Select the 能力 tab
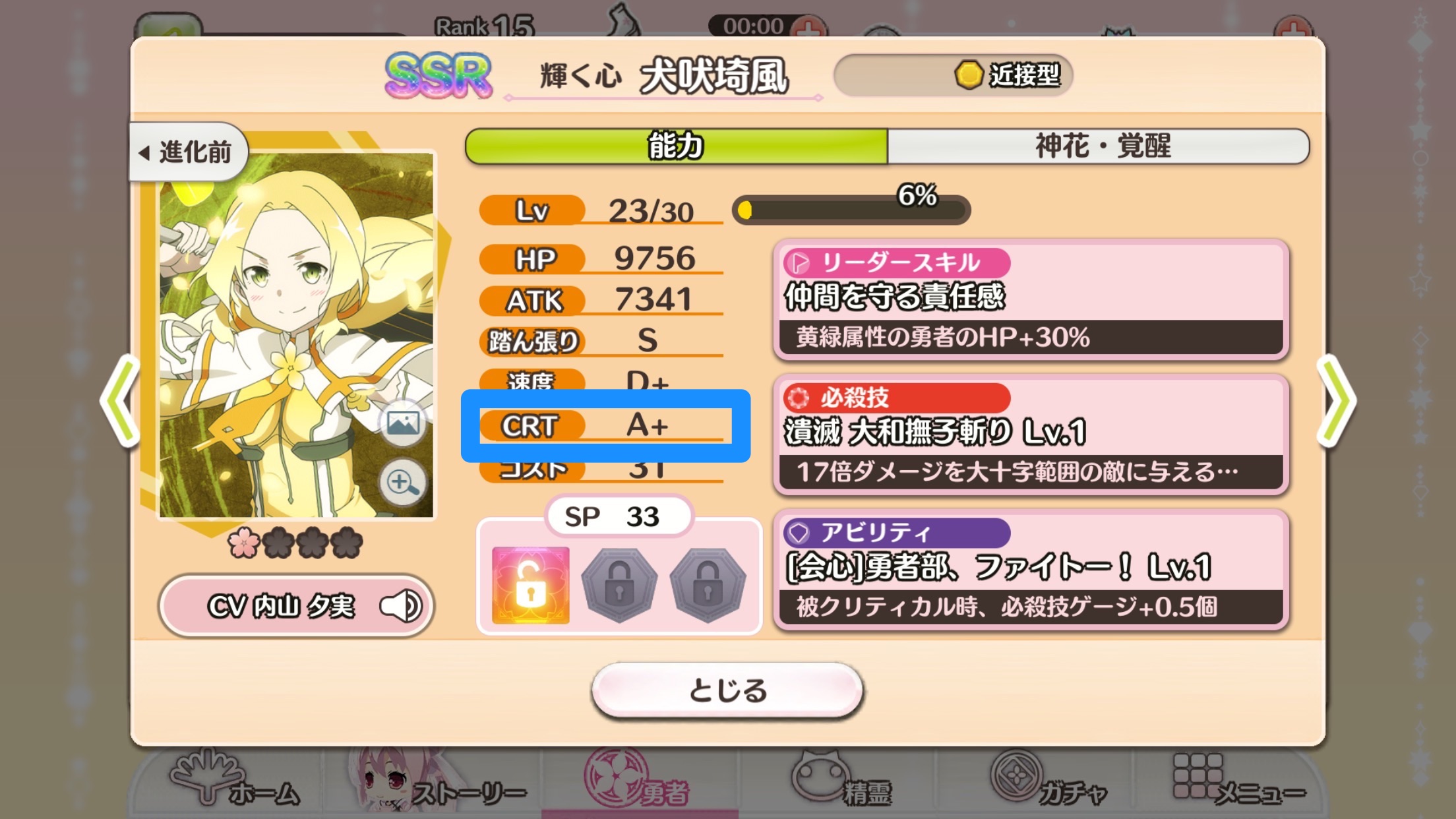Viewport: 1456px width, 819px height. (x=676, y=146)
